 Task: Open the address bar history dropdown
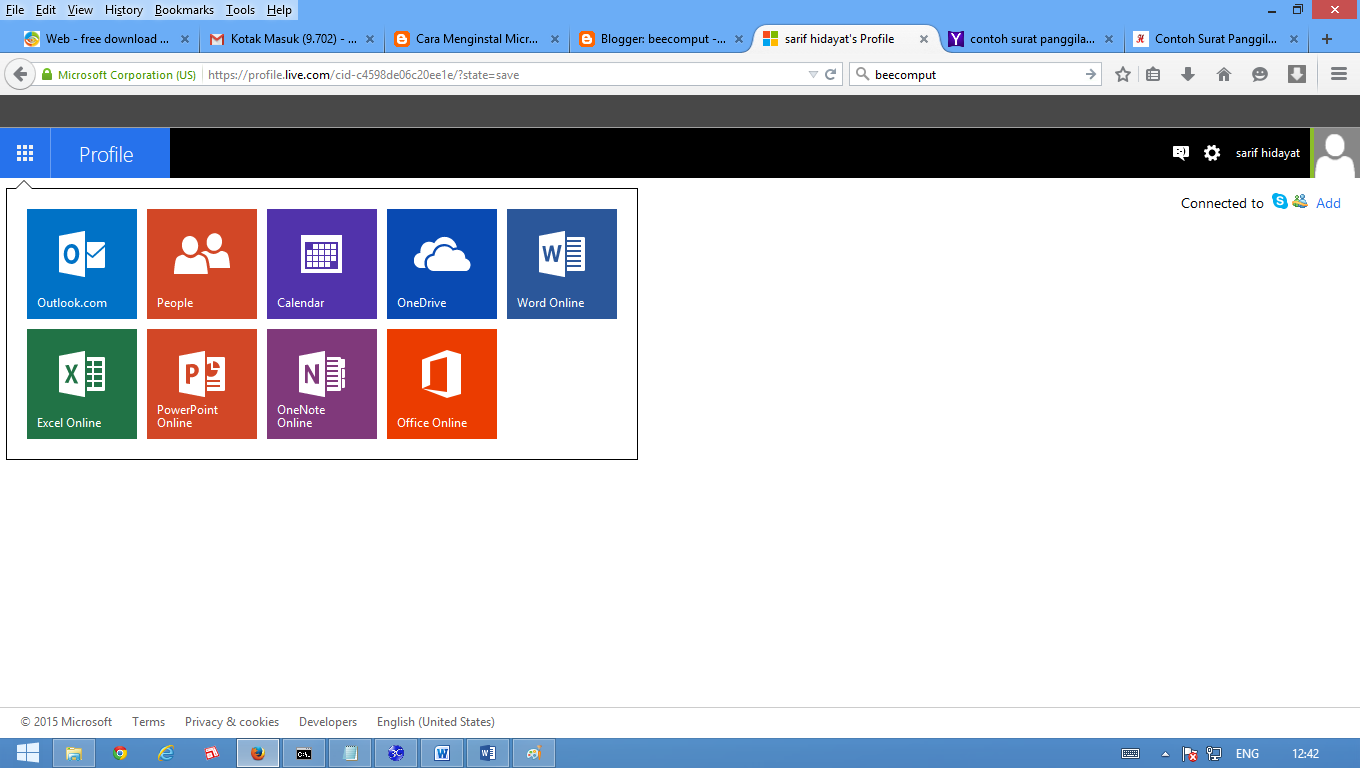812,73
